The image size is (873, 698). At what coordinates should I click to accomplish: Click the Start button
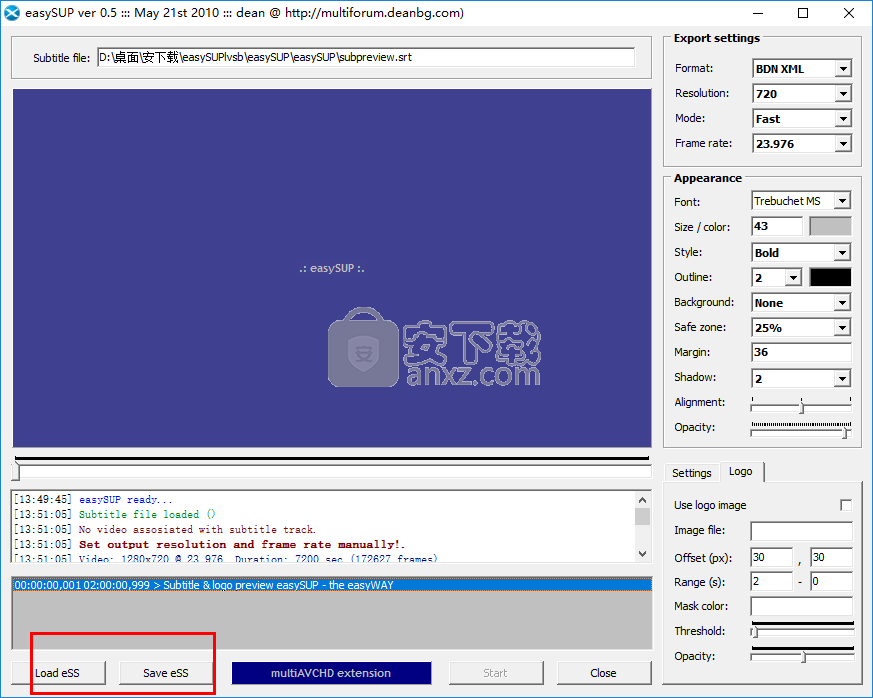pos(496,673)
